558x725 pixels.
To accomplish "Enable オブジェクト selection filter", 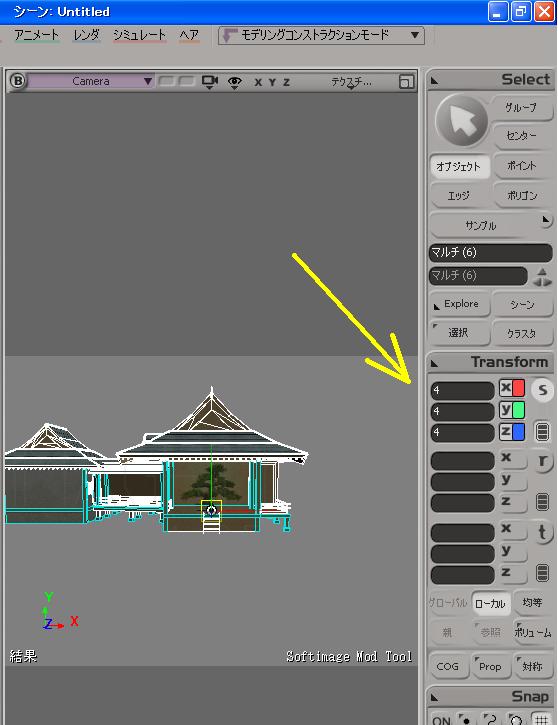I will click(459, 166).
